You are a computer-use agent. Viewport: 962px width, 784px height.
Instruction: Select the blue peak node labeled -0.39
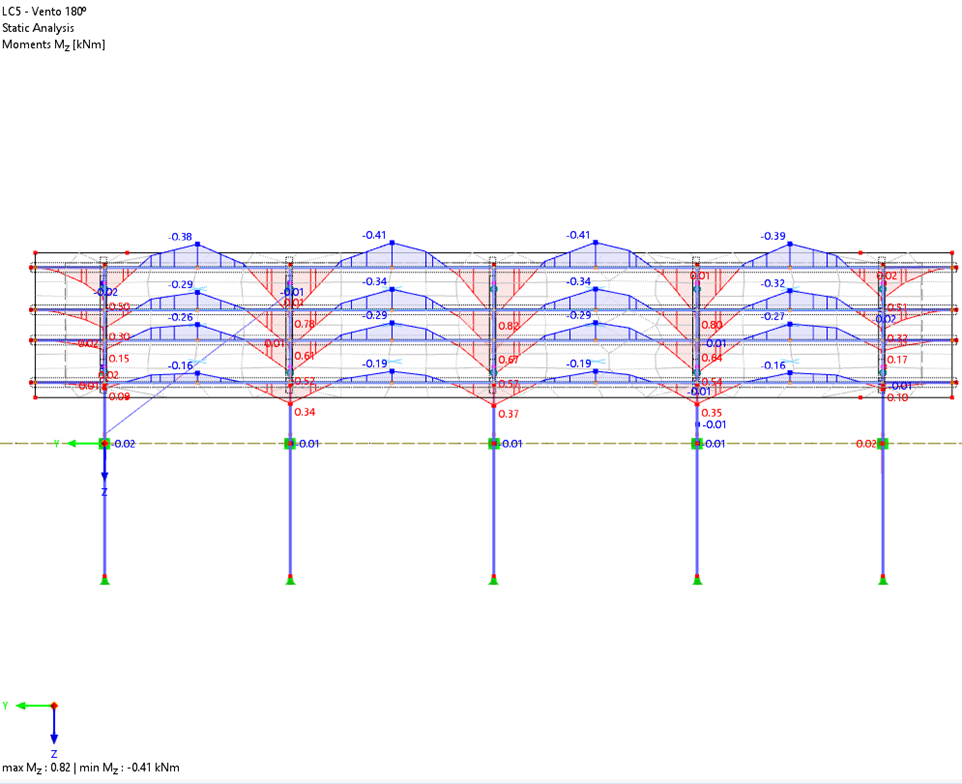(x=789, y=244)
